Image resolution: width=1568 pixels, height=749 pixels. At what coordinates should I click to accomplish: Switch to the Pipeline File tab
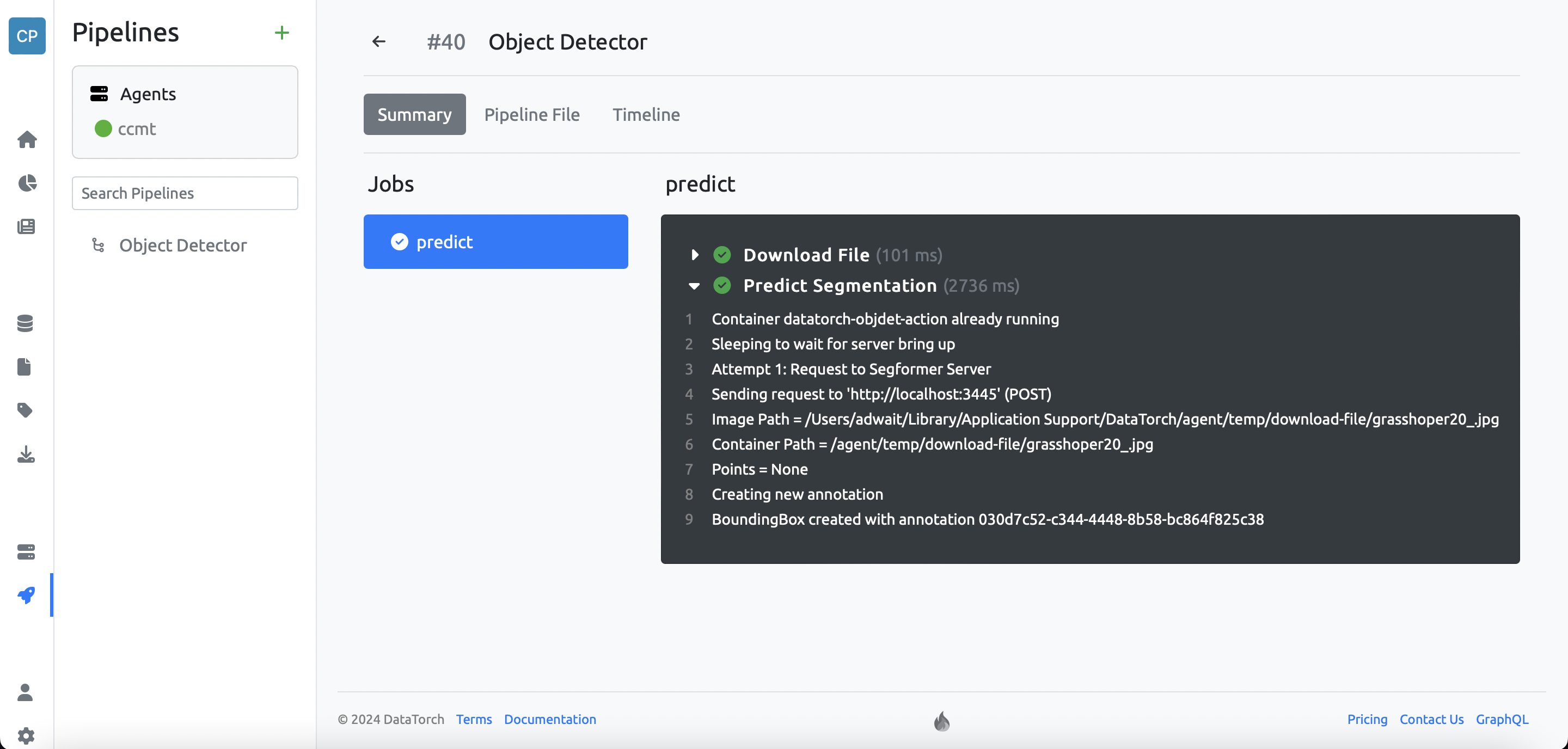(532, 114)
